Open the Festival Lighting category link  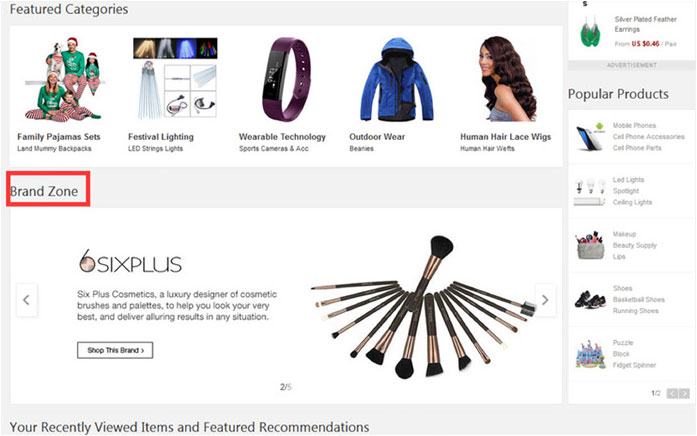click(161, 137)
